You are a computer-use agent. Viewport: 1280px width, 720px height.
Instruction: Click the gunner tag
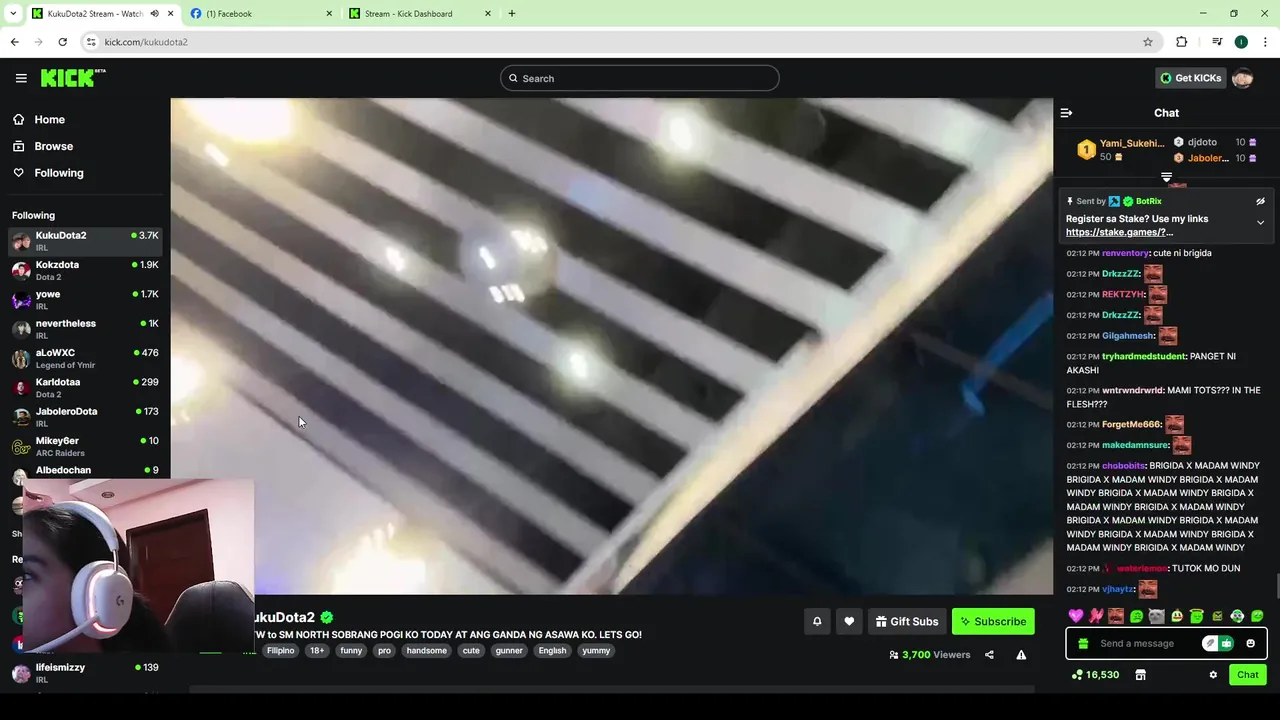pyautogui.click(x=509, y=650)
